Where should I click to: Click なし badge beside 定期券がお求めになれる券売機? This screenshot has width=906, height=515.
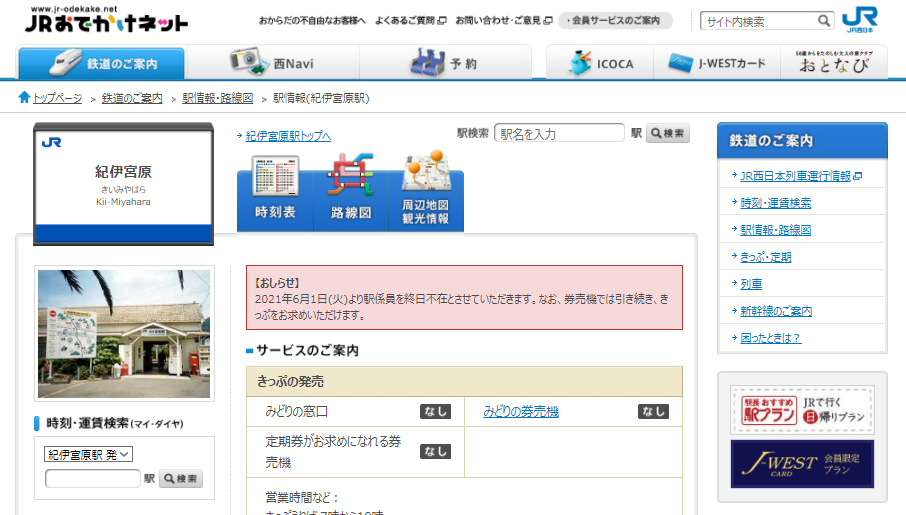coord(435,451)
